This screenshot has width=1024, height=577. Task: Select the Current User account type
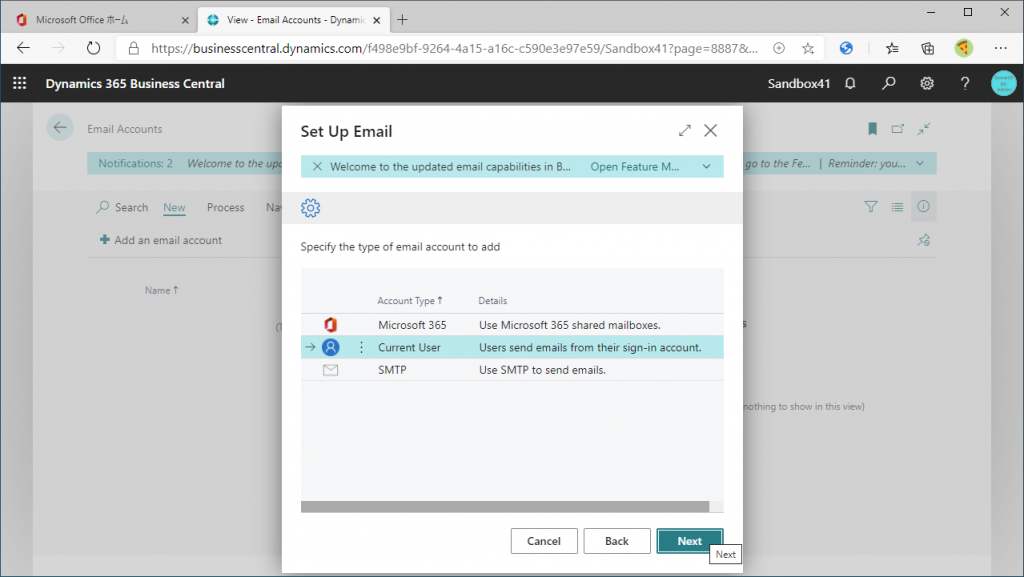409,347
